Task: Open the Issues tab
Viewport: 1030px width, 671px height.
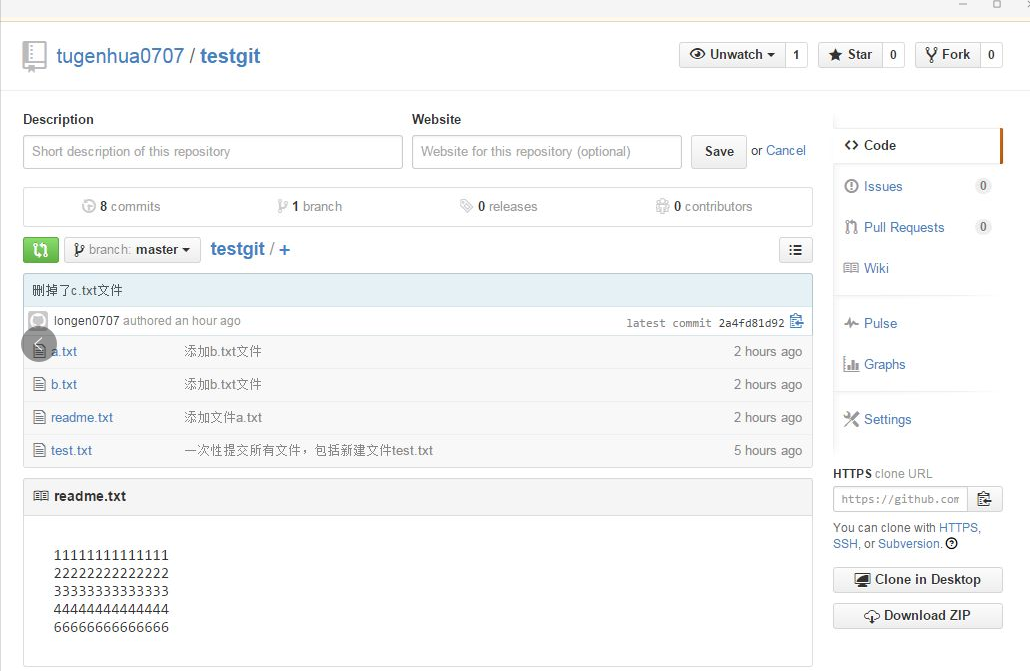Action: tap(918, 186)
